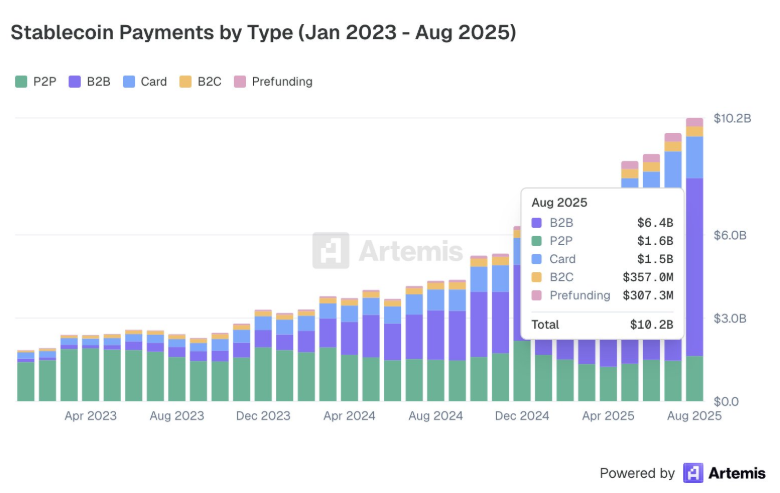Toggle the B2C series legend label
Screen dimensions: 780x493
tap(208, 82)
